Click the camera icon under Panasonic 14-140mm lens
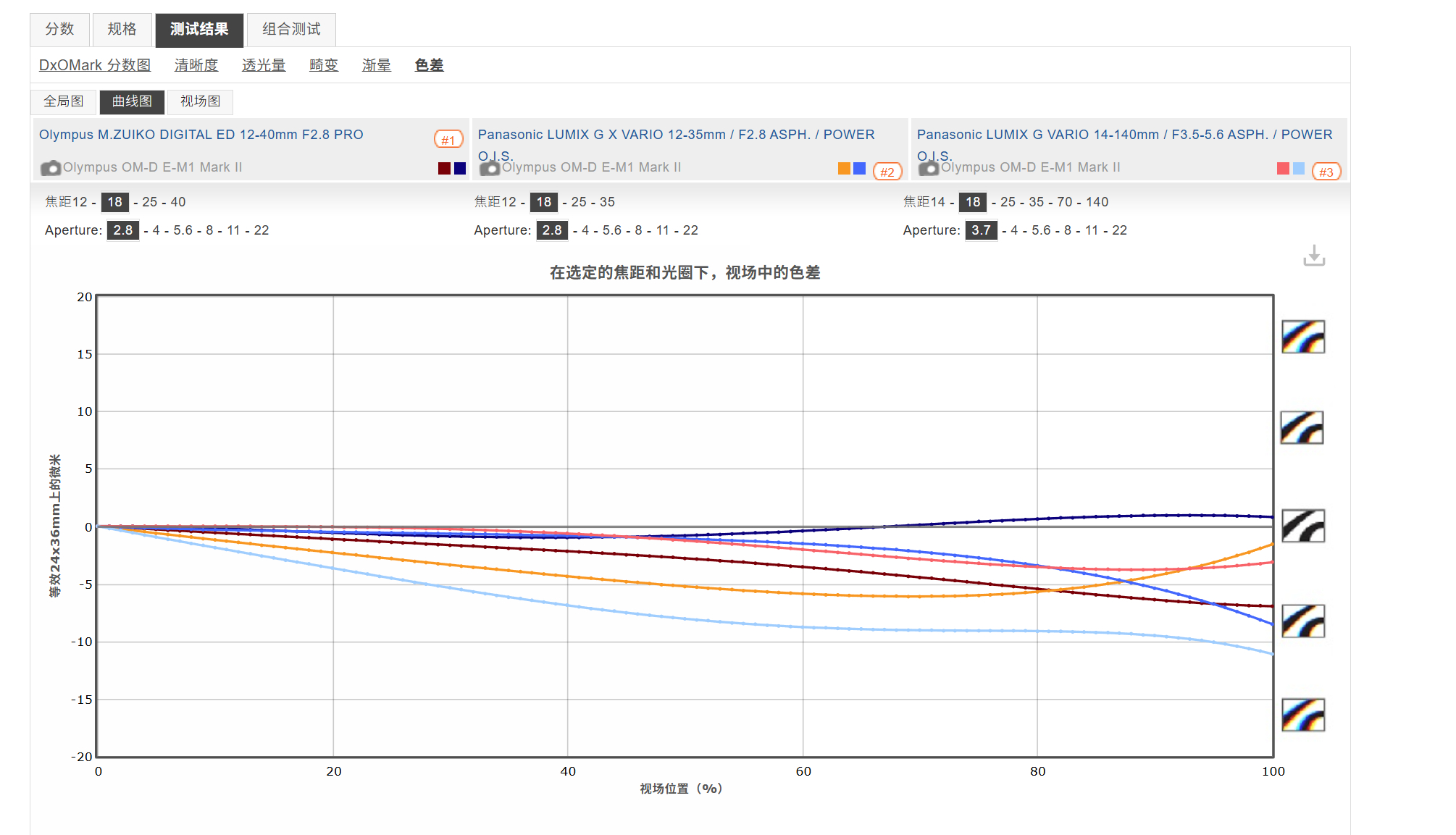The width and height of the screenshot is (1456, 835). pos(929,168)
